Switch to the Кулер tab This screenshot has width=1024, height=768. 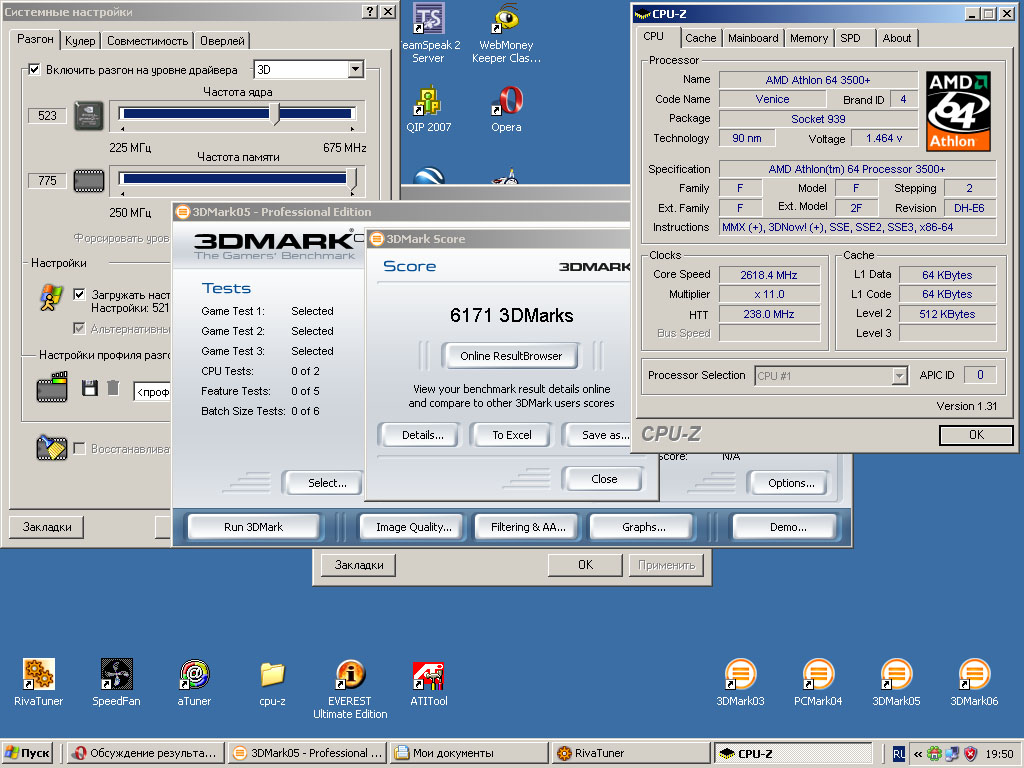[x=80, y=40]
